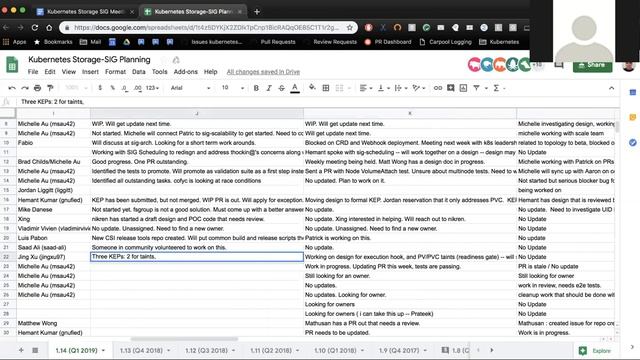This screenshot has width=640, height=360.
Task: Open text rotation options
Action: [418, 88]
